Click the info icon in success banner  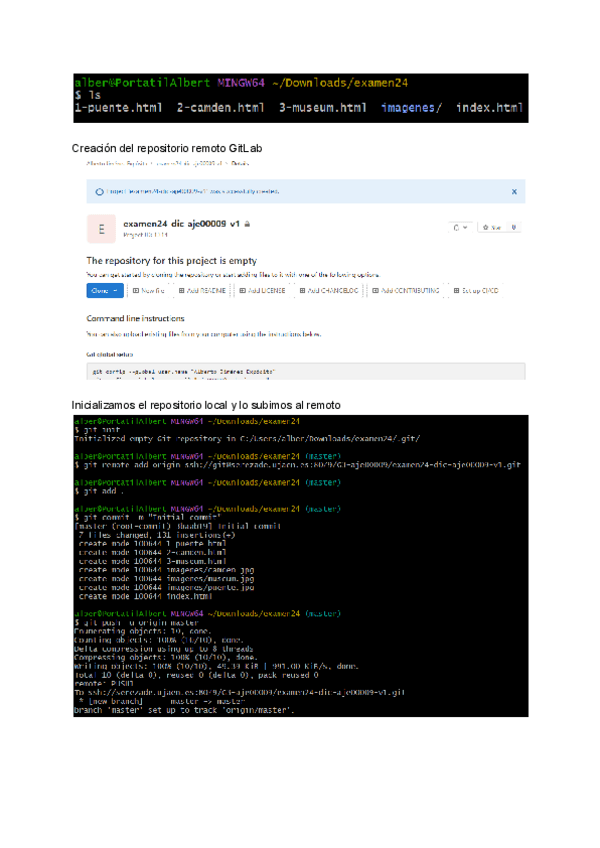98,191
